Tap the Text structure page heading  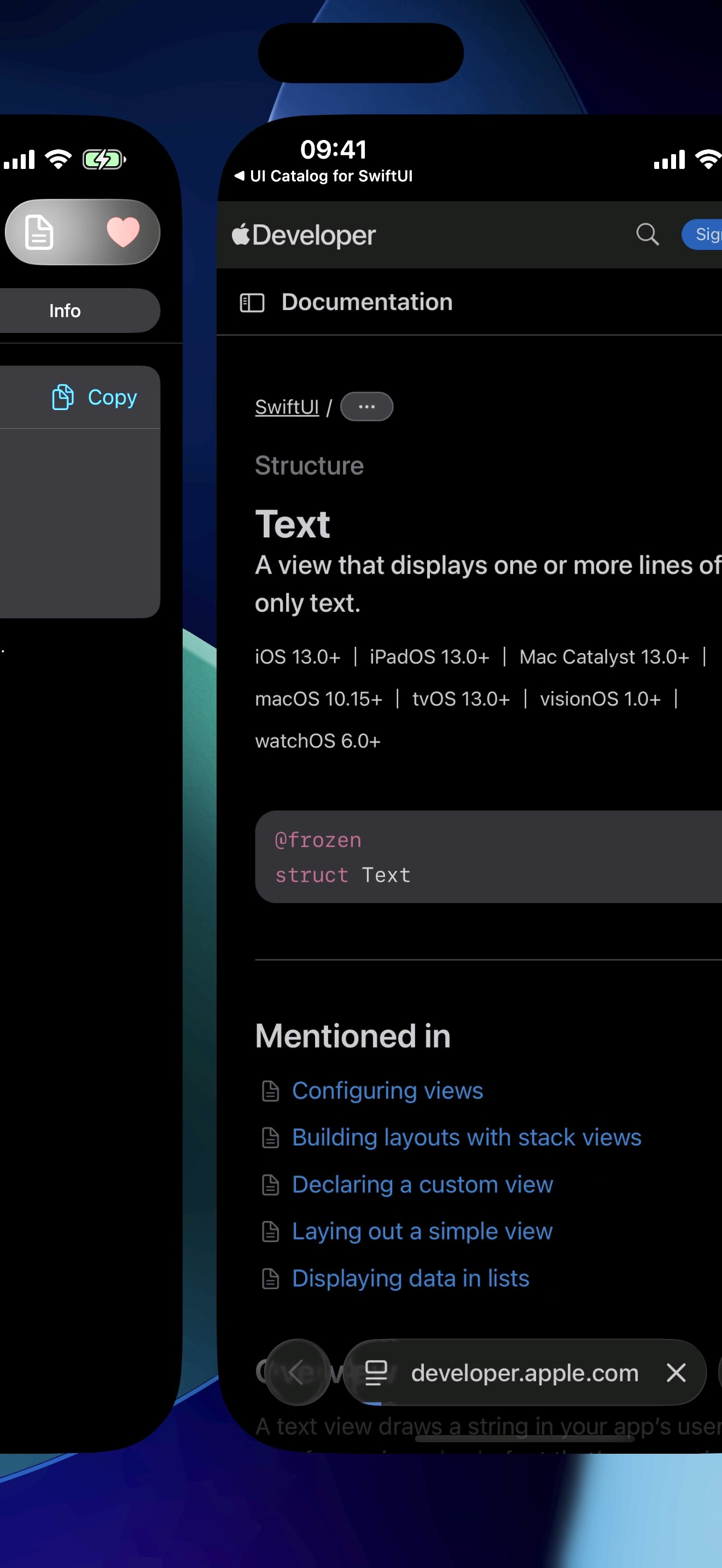(293, 524)
